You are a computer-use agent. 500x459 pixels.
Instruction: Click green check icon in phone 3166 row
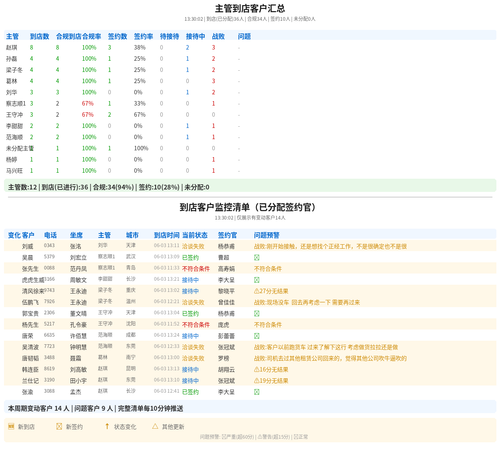pos(256,280)
